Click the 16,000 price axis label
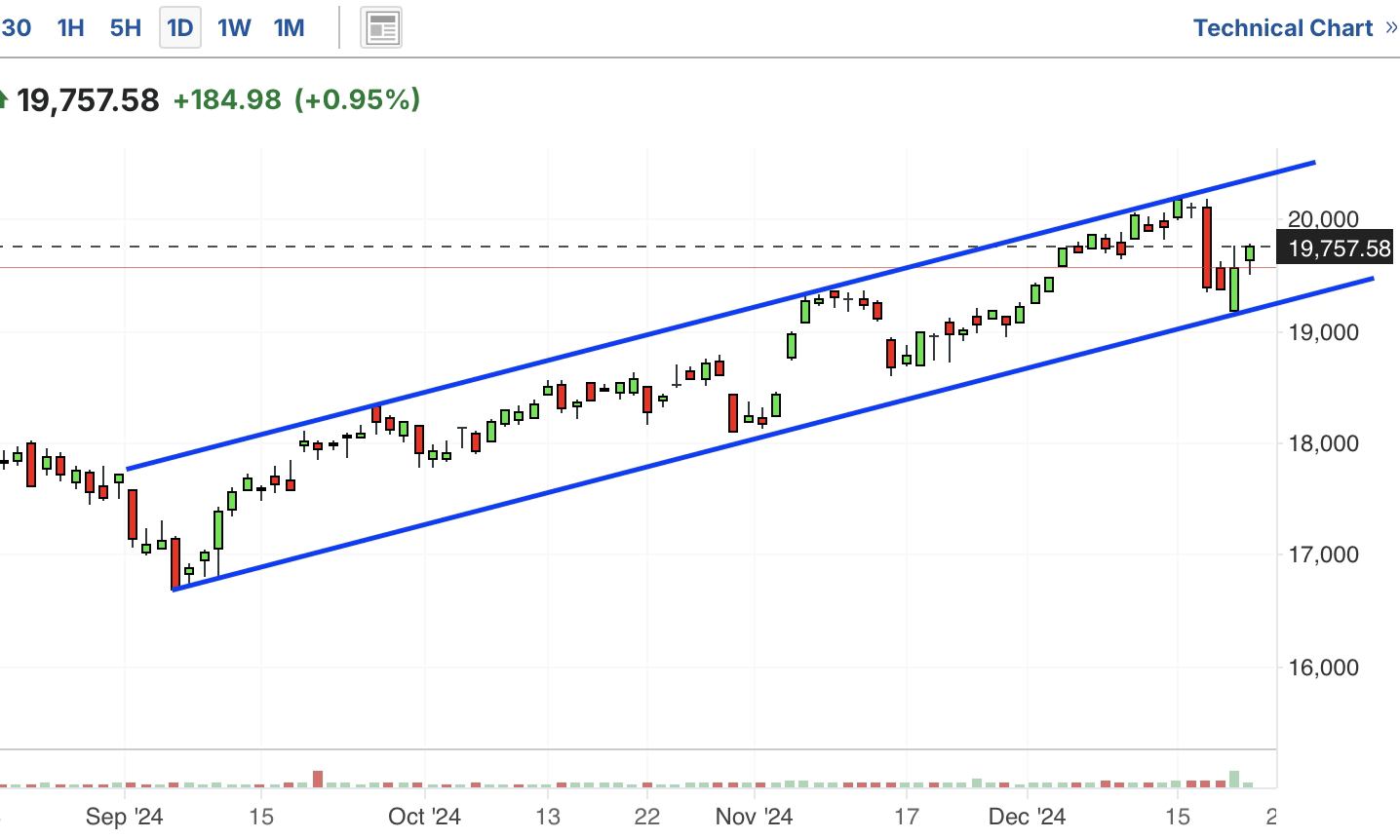1400x840 pixels. [1323, 668]
